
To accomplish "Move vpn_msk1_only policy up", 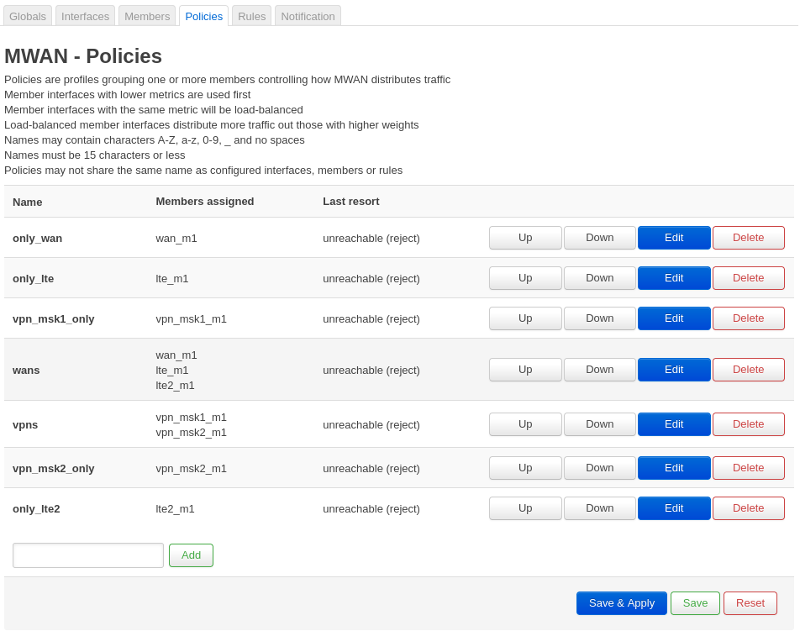I will click(x=525, y=319).
